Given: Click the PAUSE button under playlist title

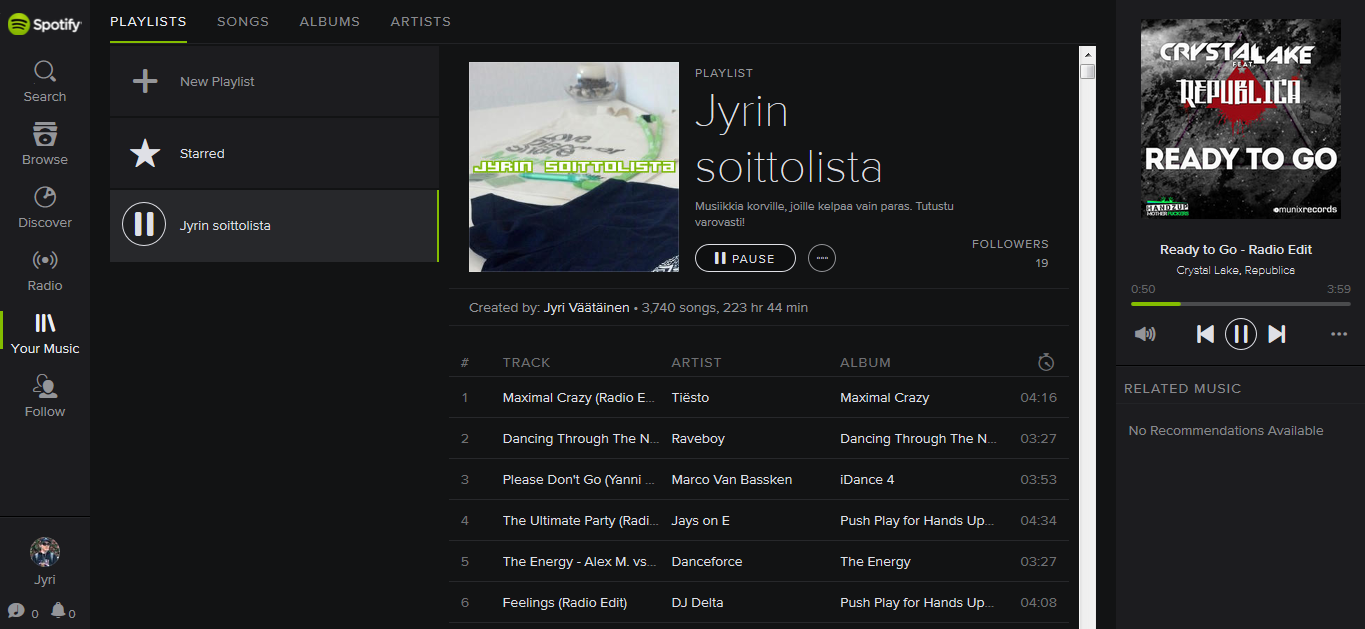Looking at the screenshot, I should [745, 258].
